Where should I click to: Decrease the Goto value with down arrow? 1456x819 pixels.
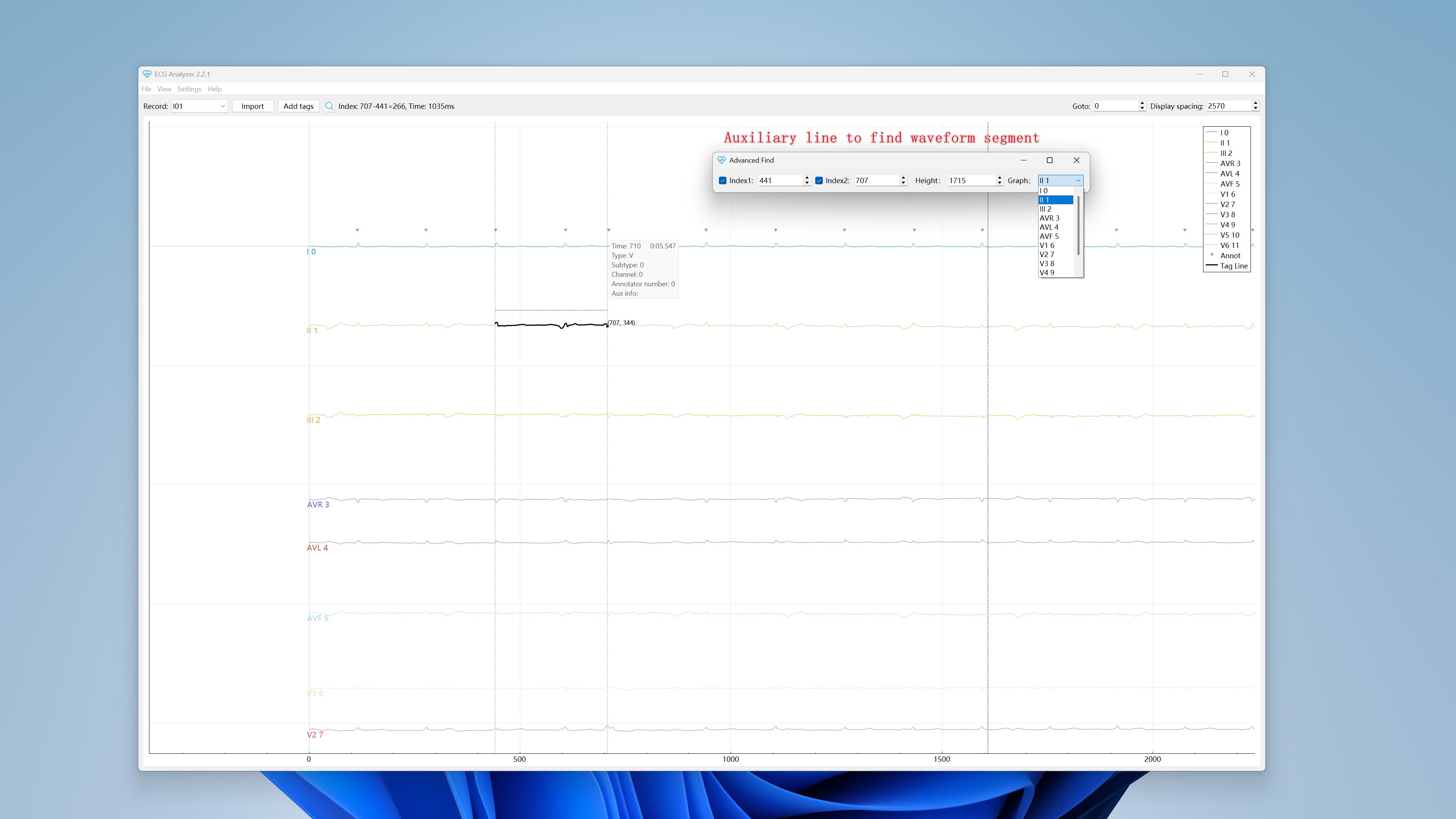coord(1142,108)
